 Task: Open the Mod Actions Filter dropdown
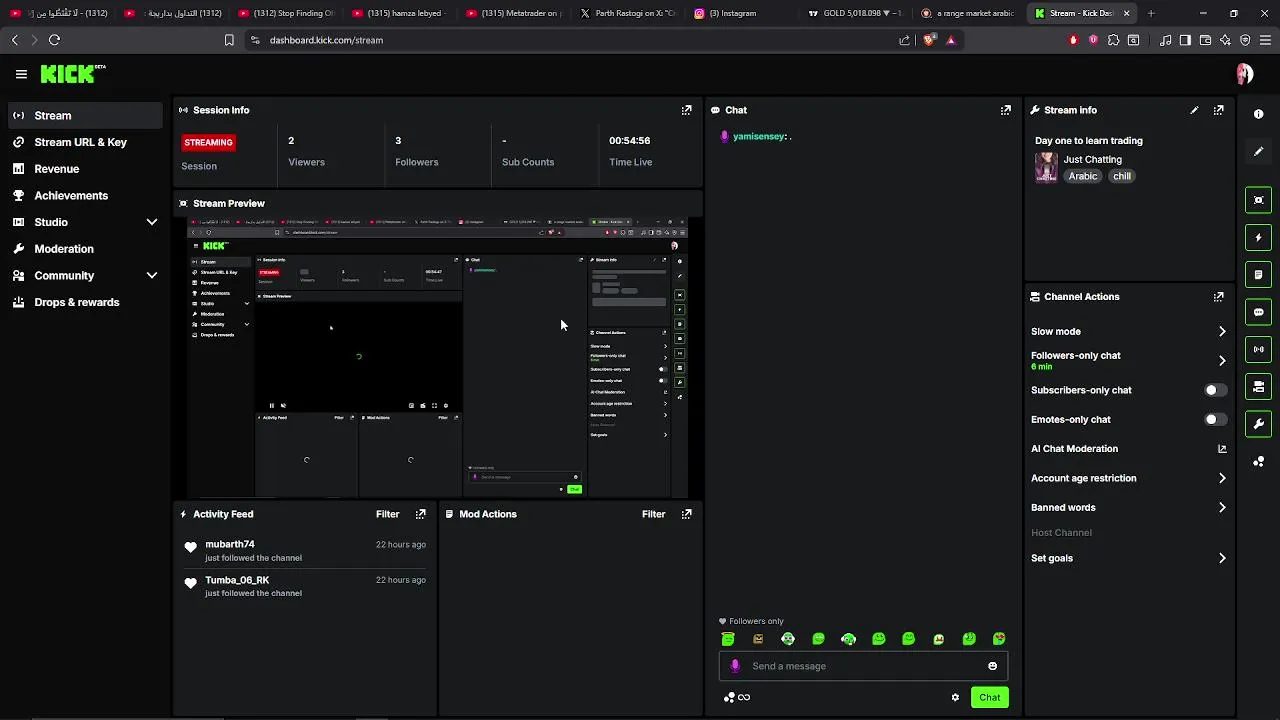[x=653, y=514]
